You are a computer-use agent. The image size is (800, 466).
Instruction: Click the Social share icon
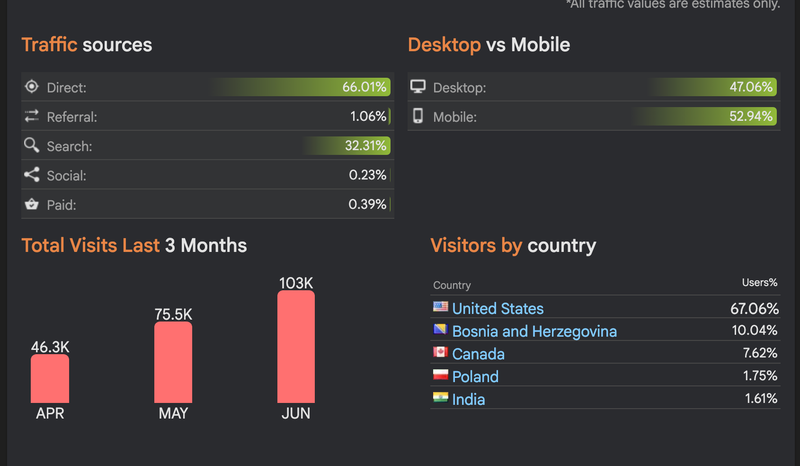[x=31, y=175]
